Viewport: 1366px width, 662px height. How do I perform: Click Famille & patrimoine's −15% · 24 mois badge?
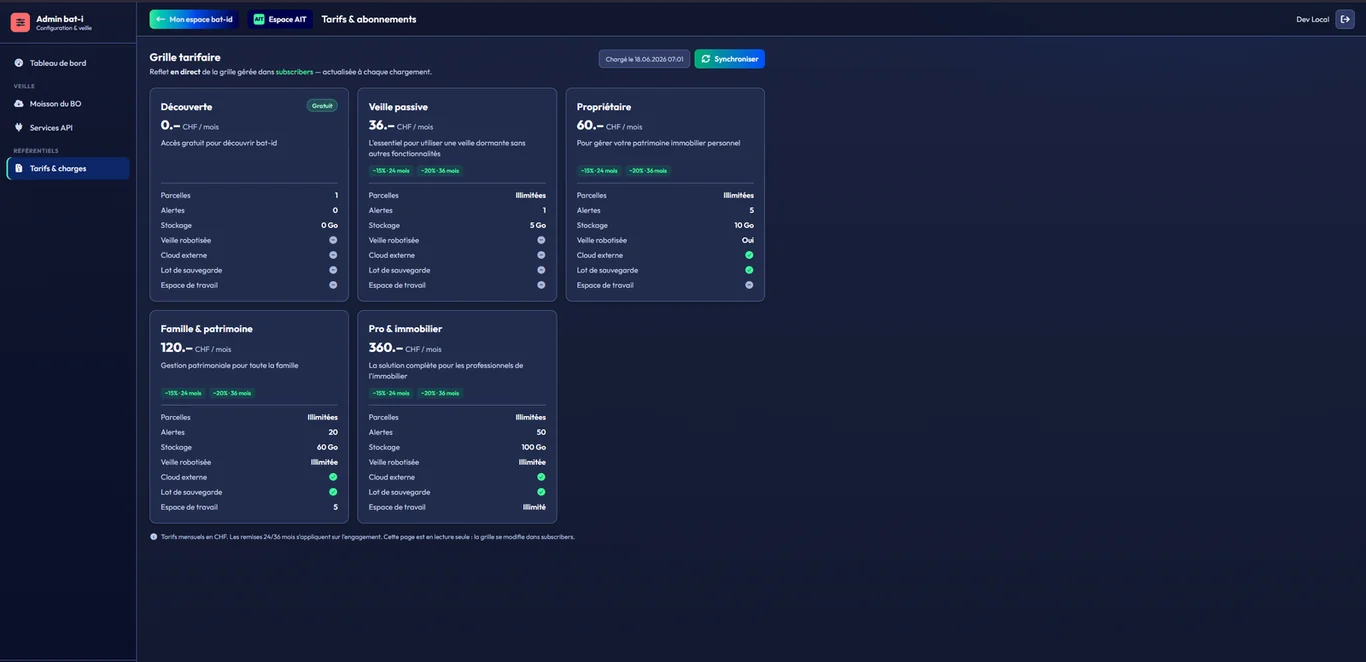(x=183, y=393)
